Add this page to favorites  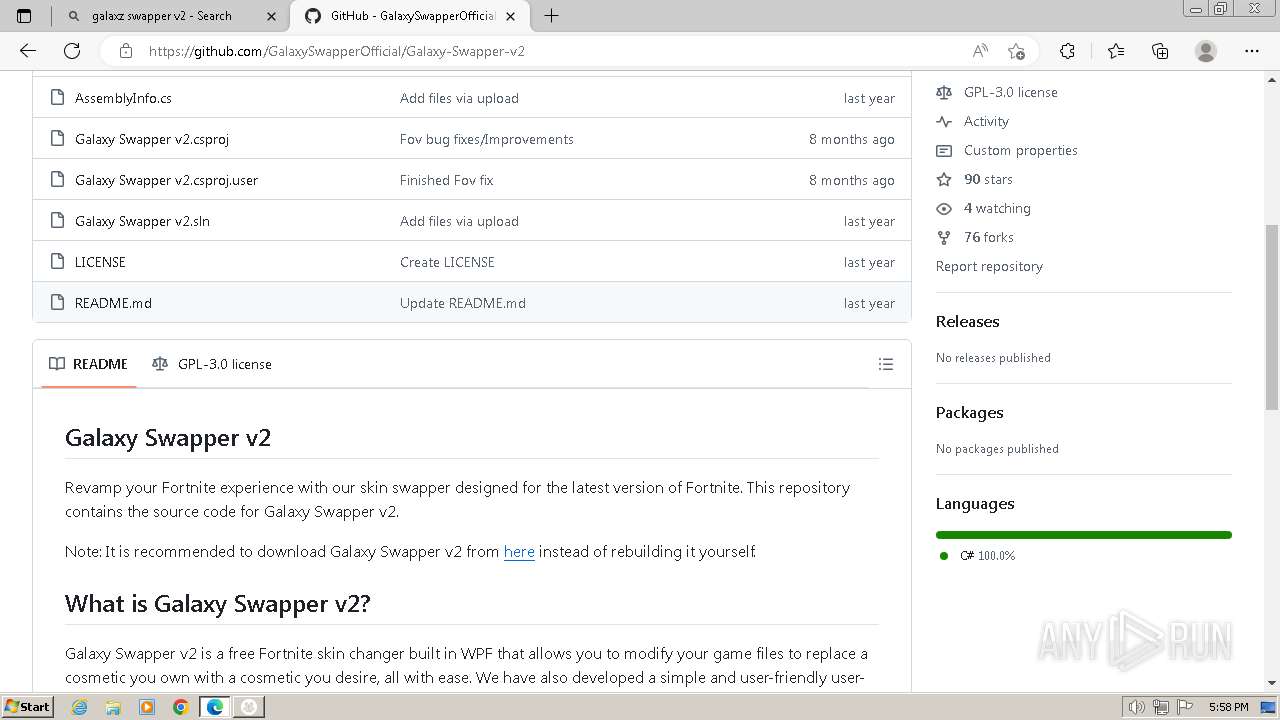(x=1016, y=51)
